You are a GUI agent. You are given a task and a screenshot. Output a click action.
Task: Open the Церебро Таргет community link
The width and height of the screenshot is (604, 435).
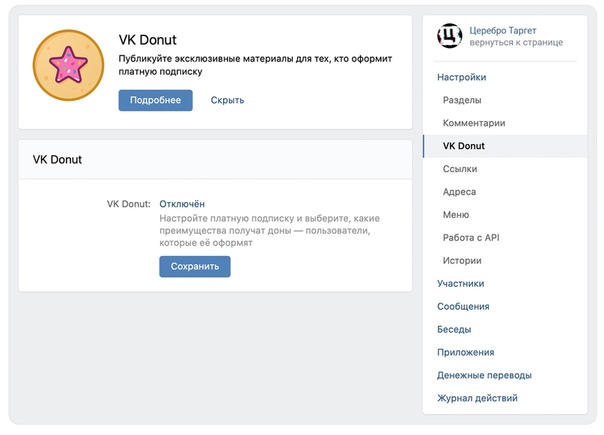503,30
